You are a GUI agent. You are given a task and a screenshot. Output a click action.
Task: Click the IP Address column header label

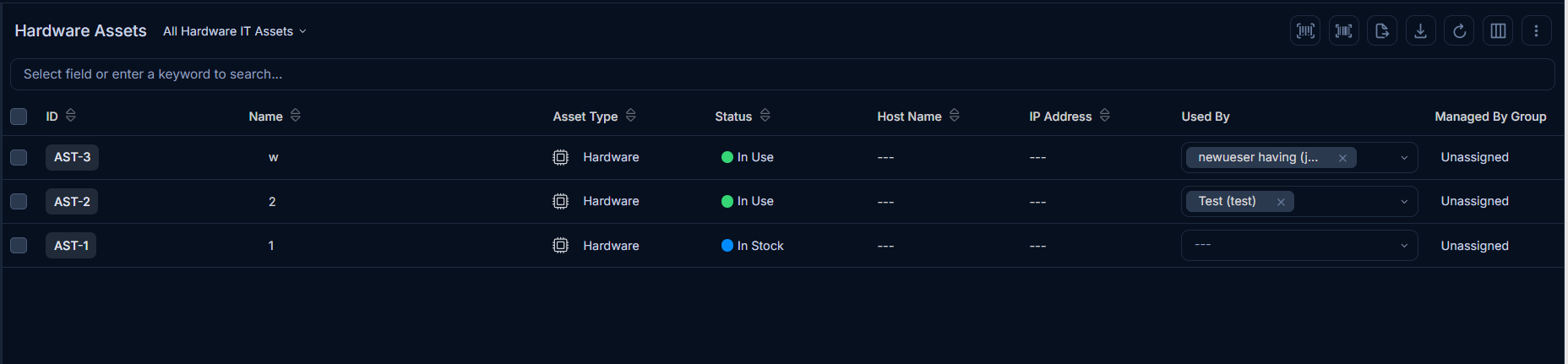(1060, 117)
